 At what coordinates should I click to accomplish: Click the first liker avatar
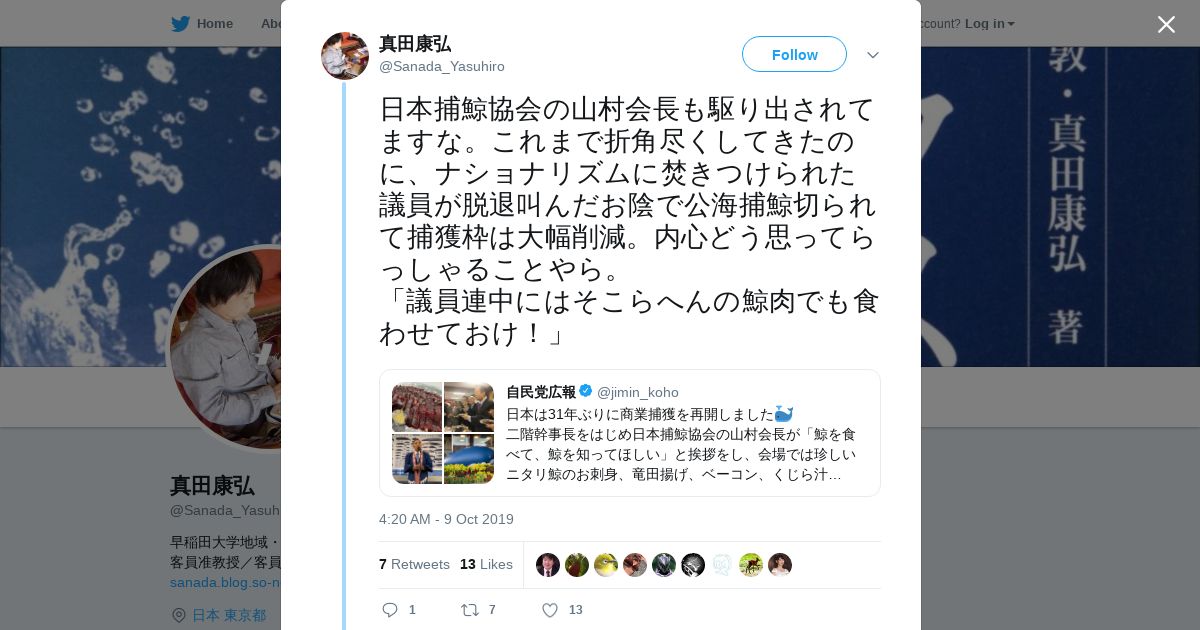[x=548, y=565]
